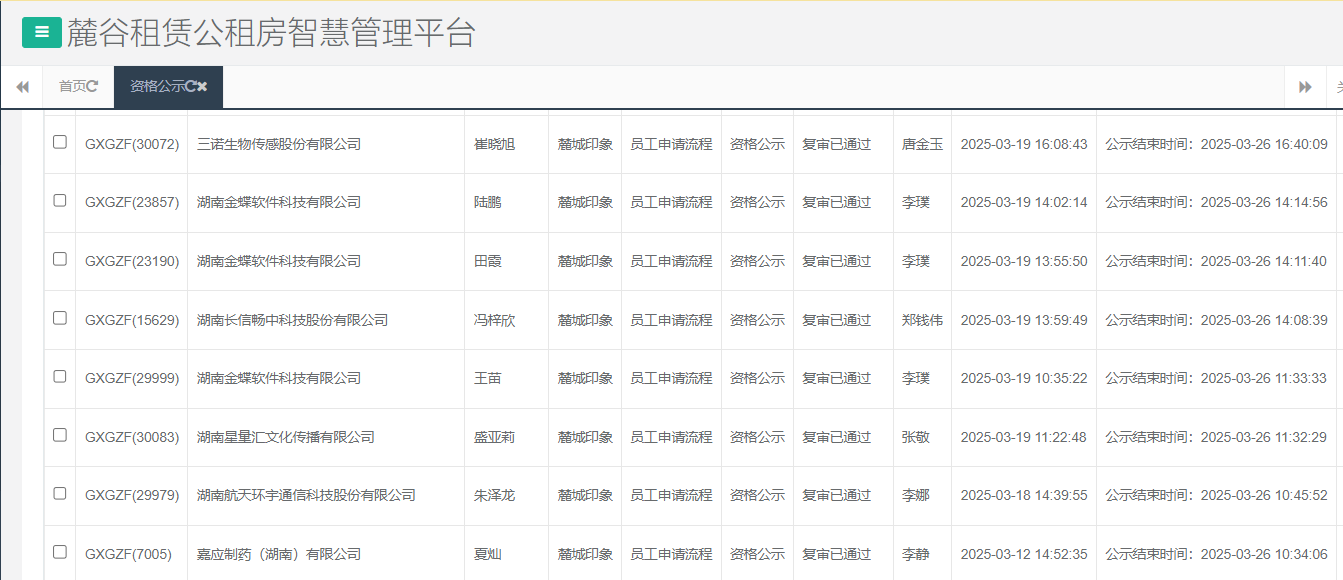This screenshot has width=1343, height=580.
Task: Close the 资格公示 tab with its X icon
Action: click(202, 87)
